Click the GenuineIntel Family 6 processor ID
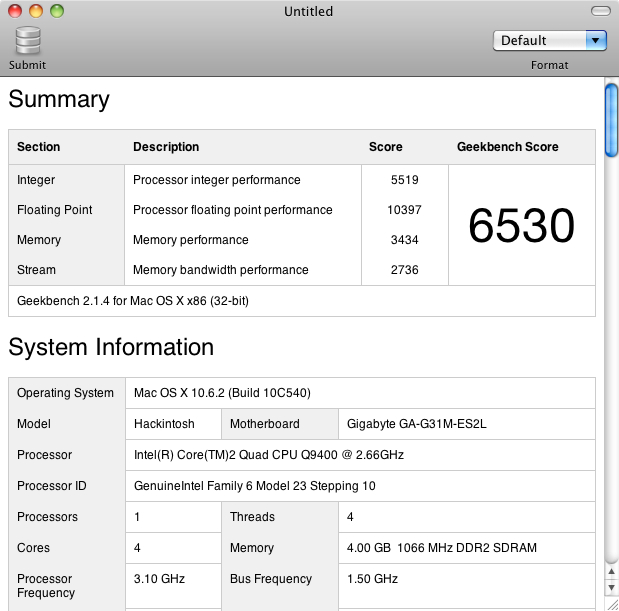 click(255, 486)
